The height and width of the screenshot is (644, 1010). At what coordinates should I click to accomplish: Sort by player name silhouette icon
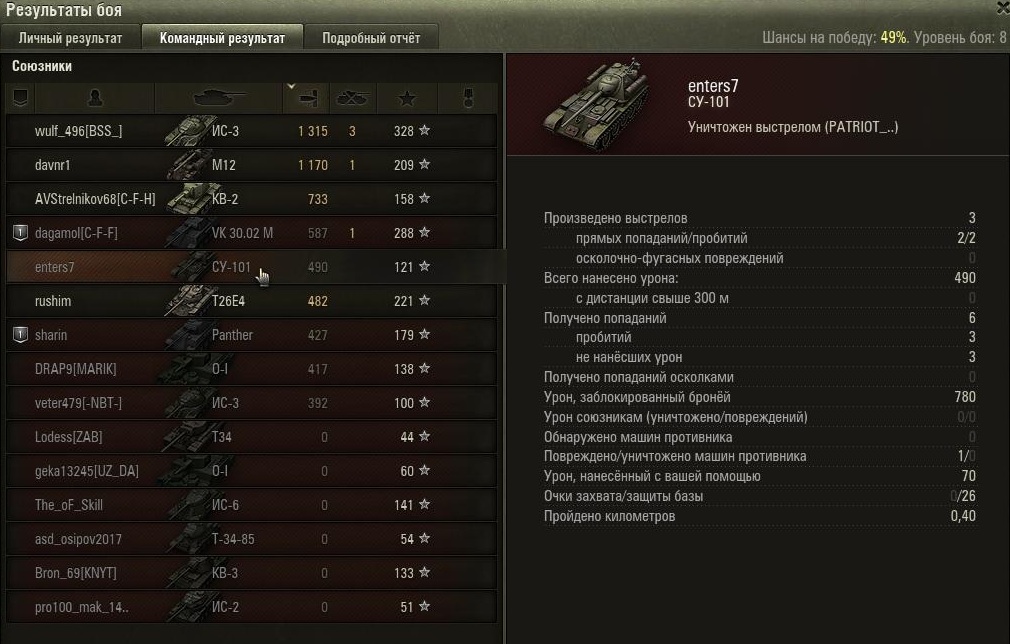95,98
